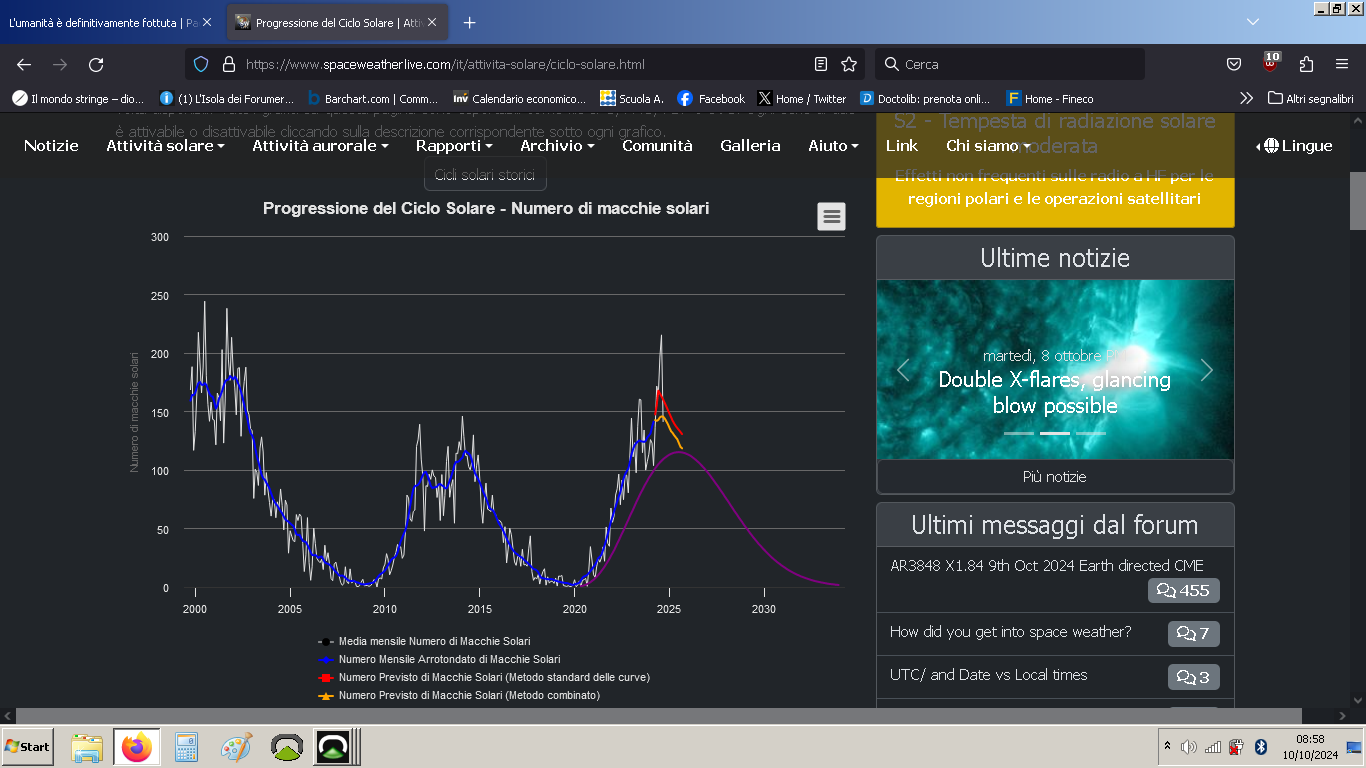
Task: Open the Barchart.com bookmark
Action: 373,99
